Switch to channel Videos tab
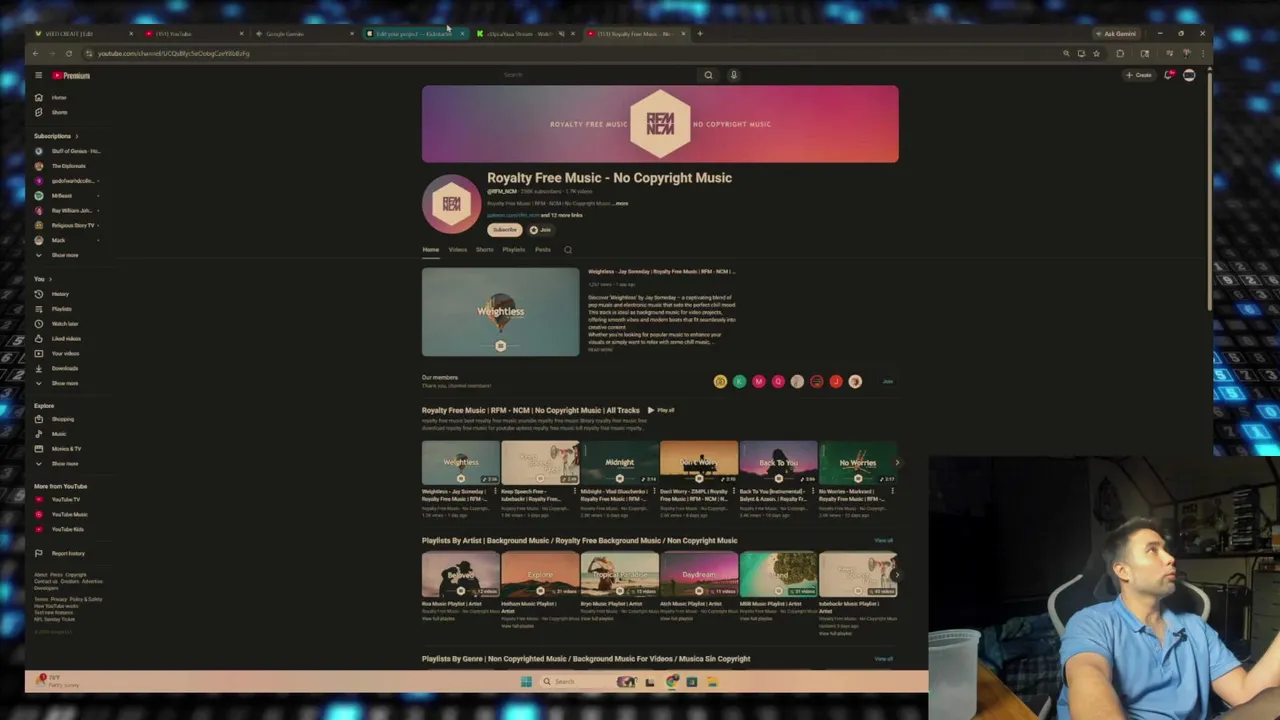 tap(457, 250)
